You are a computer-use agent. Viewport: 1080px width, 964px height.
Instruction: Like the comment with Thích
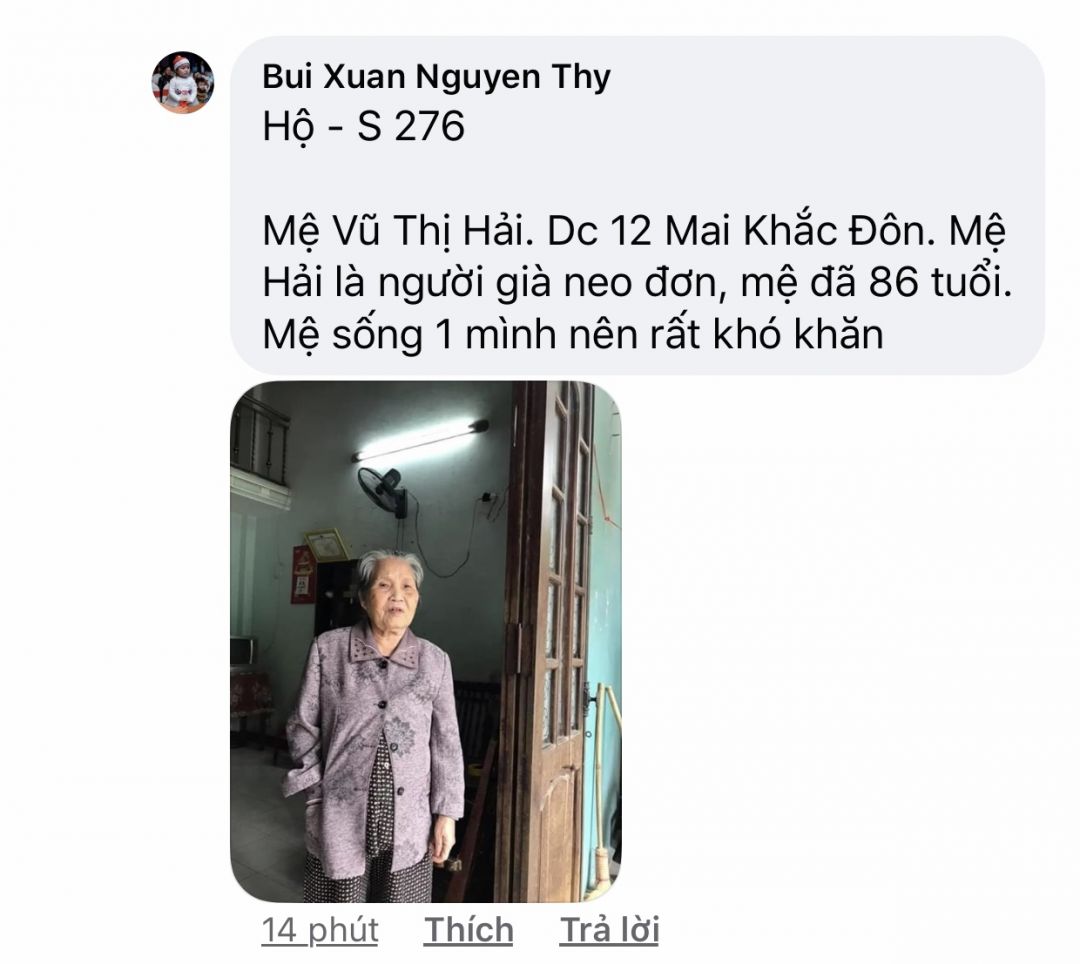(468, 930)
